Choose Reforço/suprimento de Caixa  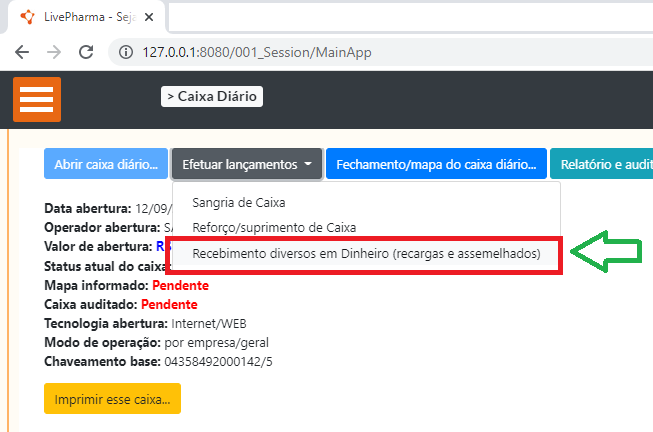pyautogui.click(x=273, y=228)
